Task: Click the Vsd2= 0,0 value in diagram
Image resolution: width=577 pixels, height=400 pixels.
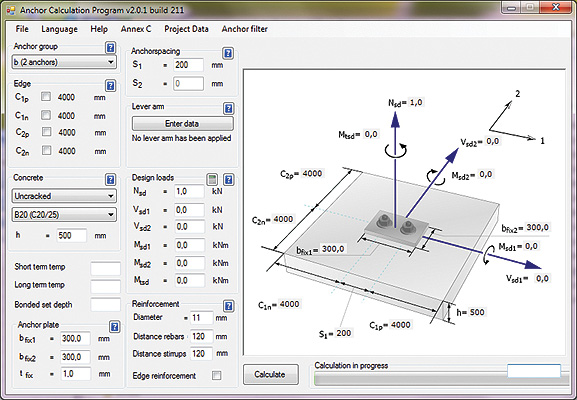Action: click(492, 141)
